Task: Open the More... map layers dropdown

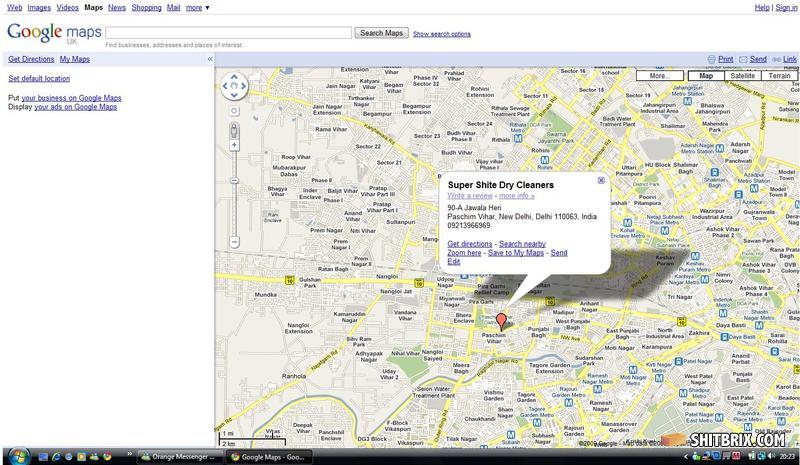Action: (660, 76)
